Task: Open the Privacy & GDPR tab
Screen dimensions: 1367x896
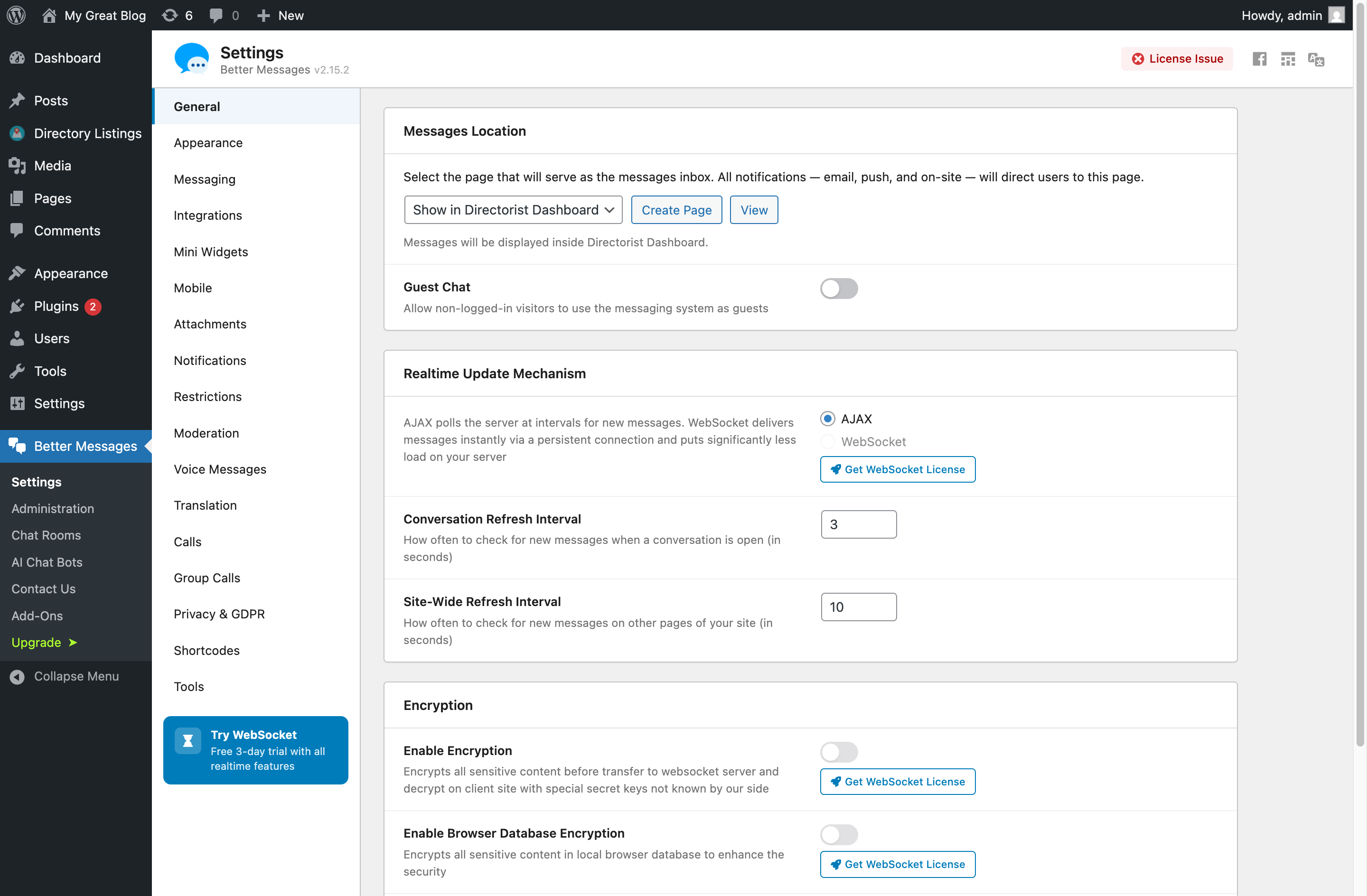Action: (256, 614)
